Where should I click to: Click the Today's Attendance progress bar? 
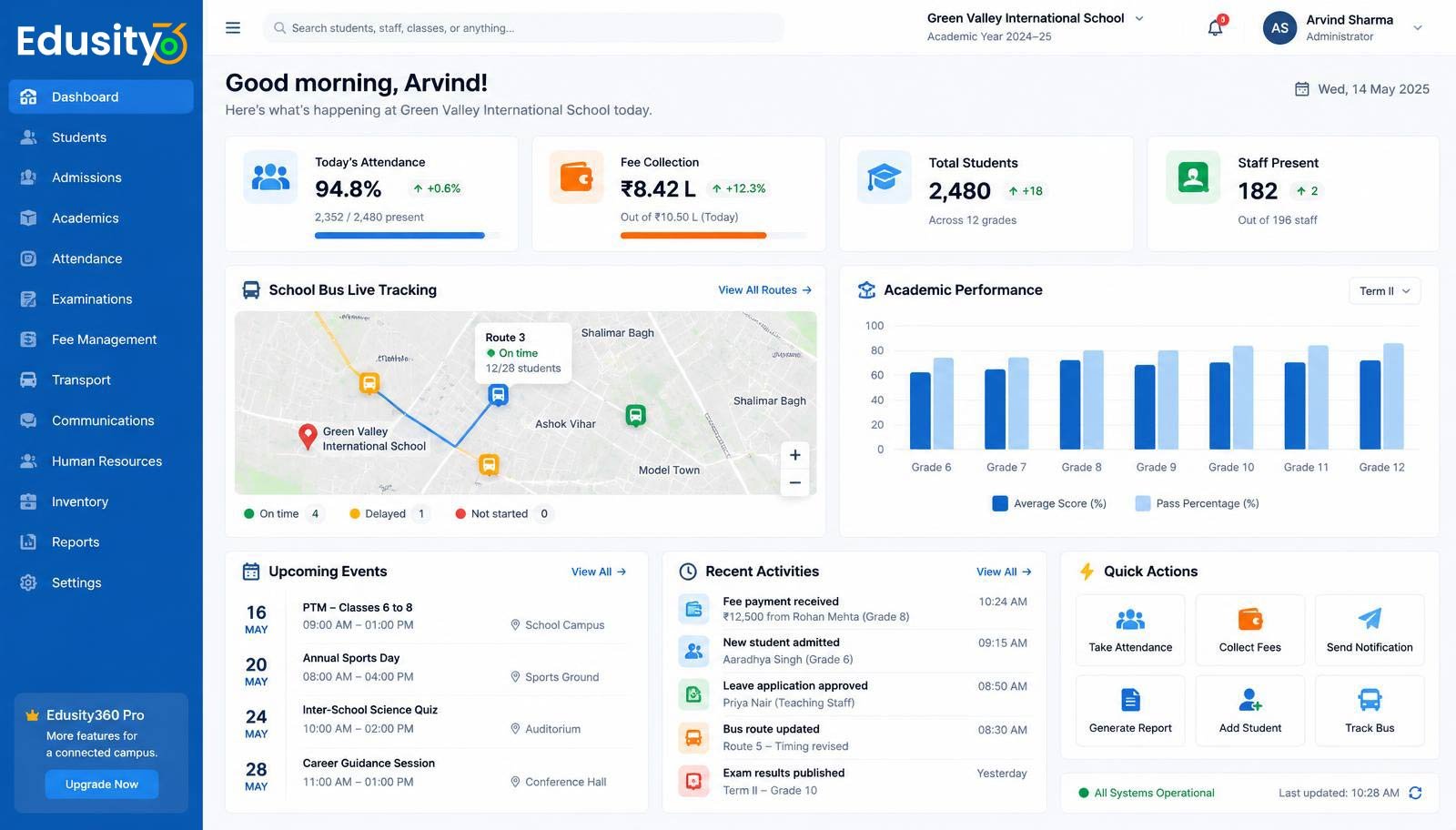[408, 236]
